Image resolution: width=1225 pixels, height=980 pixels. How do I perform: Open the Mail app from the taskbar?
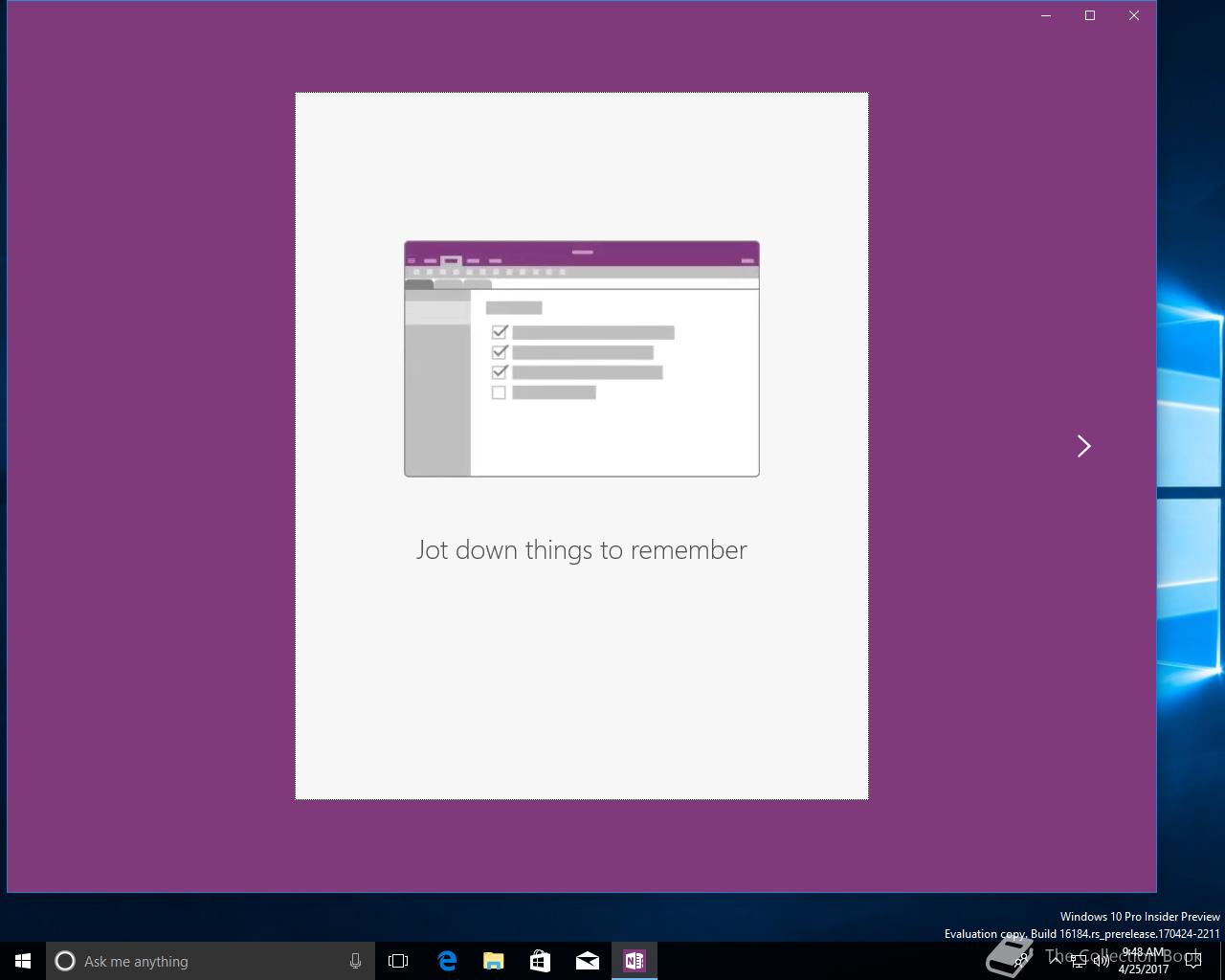tap(587, 961)
